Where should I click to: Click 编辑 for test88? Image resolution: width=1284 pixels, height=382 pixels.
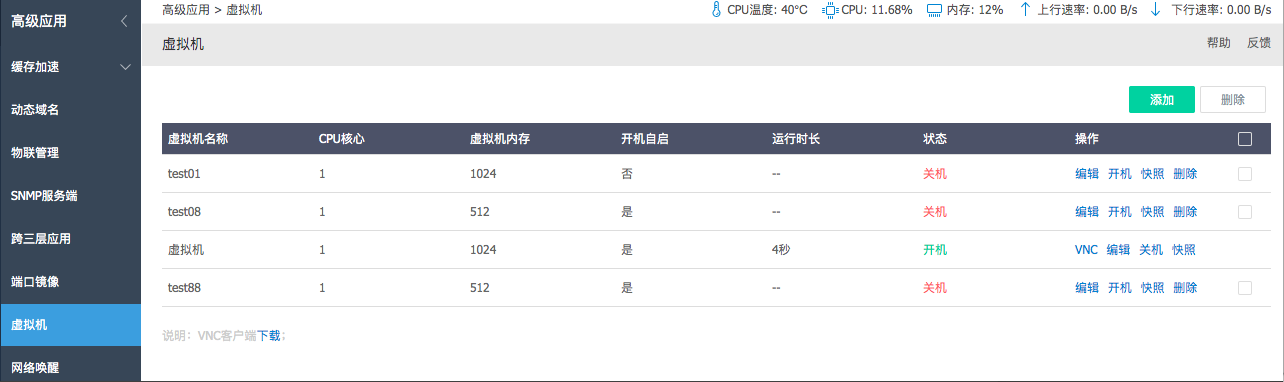(x=1087, y=288)
